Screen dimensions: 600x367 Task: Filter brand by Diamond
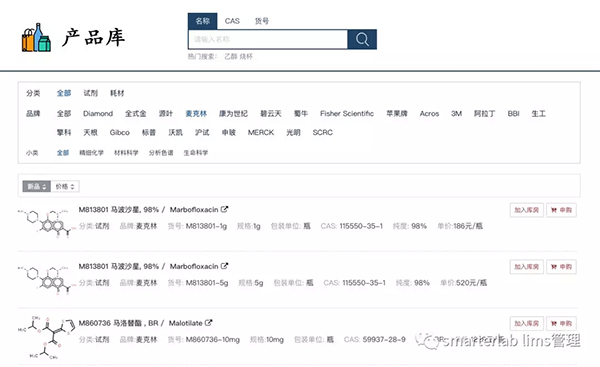(x=98, y=114)
